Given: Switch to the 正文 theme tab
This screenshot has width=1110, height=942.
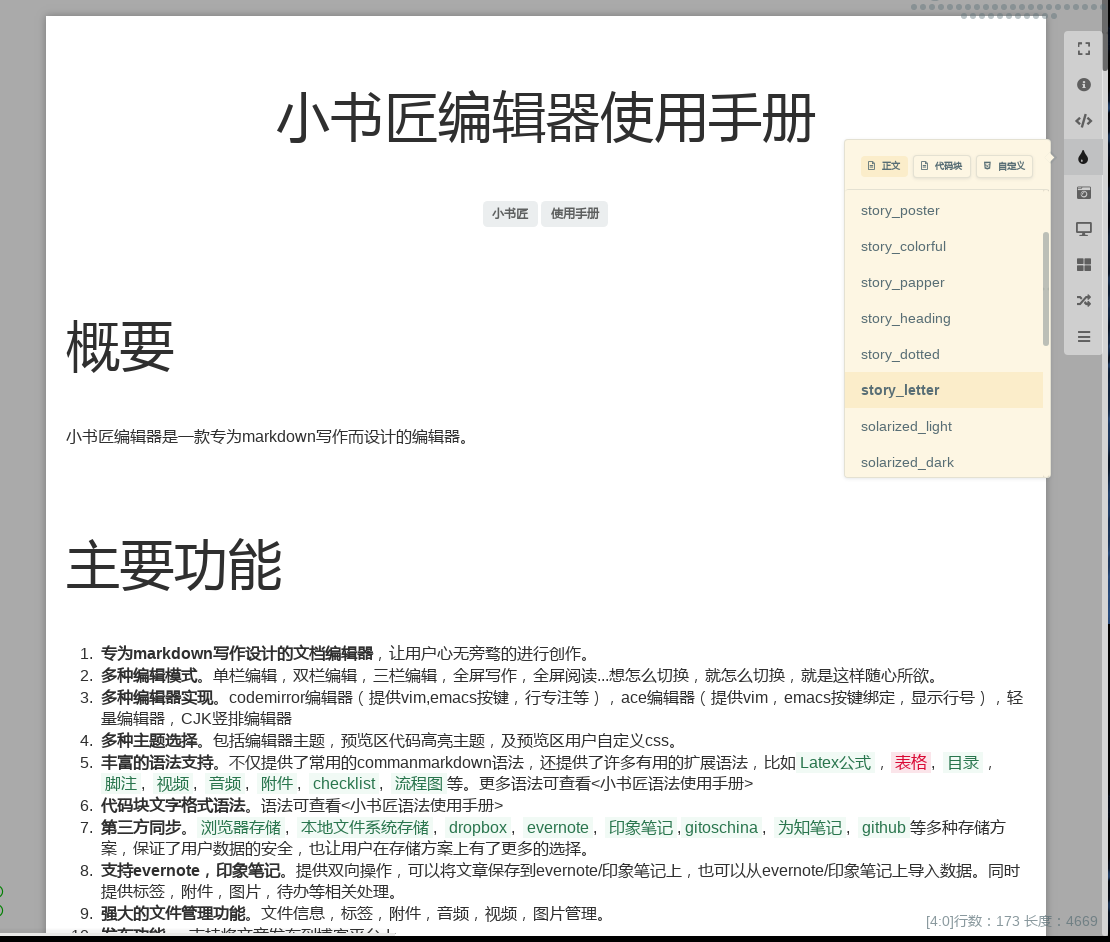Looking at the screenshot, I should (883, 166).
